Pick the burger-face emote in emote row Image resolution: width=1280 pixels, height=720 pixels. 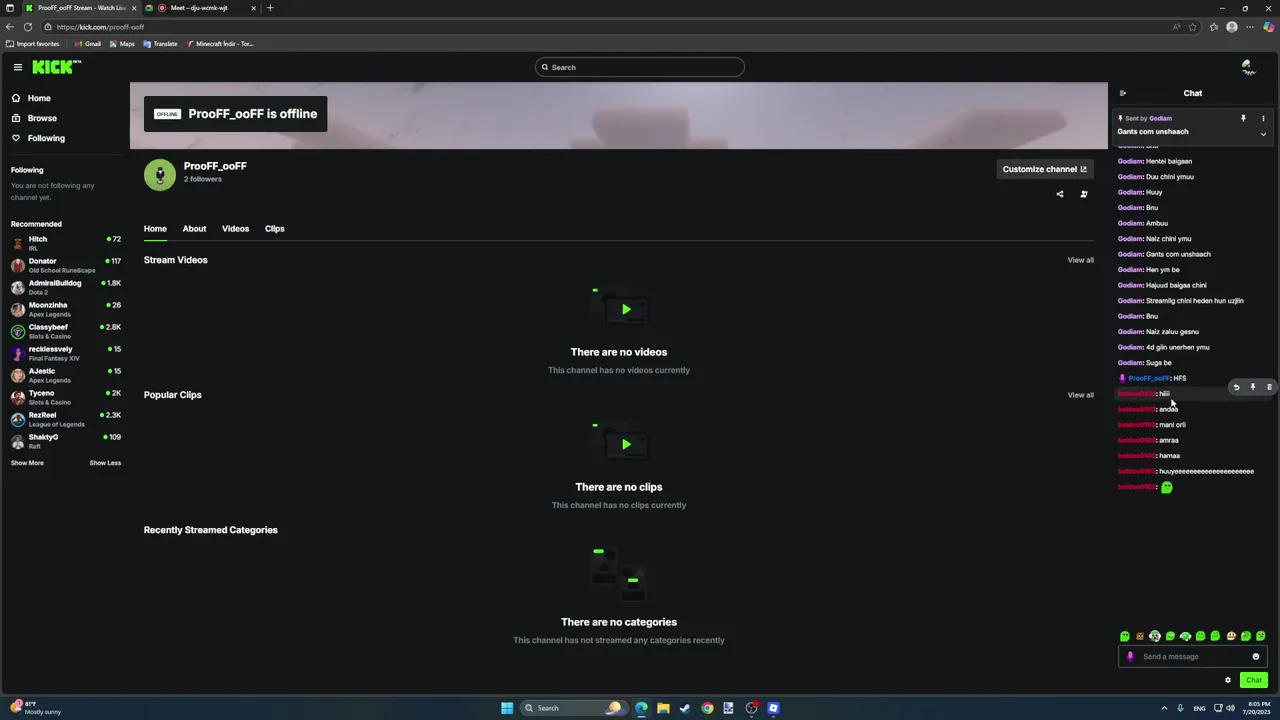pos(1231,636)
